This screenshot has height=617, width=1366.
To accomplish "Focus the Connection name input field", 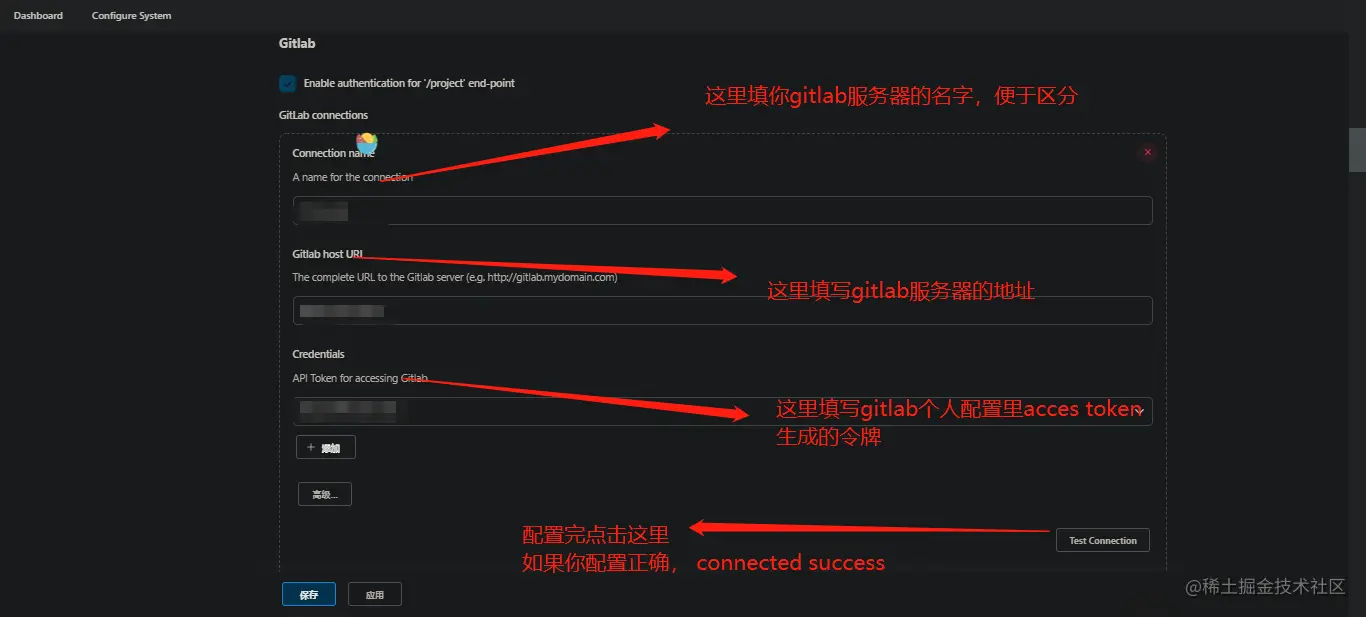I will click(722, 210).
